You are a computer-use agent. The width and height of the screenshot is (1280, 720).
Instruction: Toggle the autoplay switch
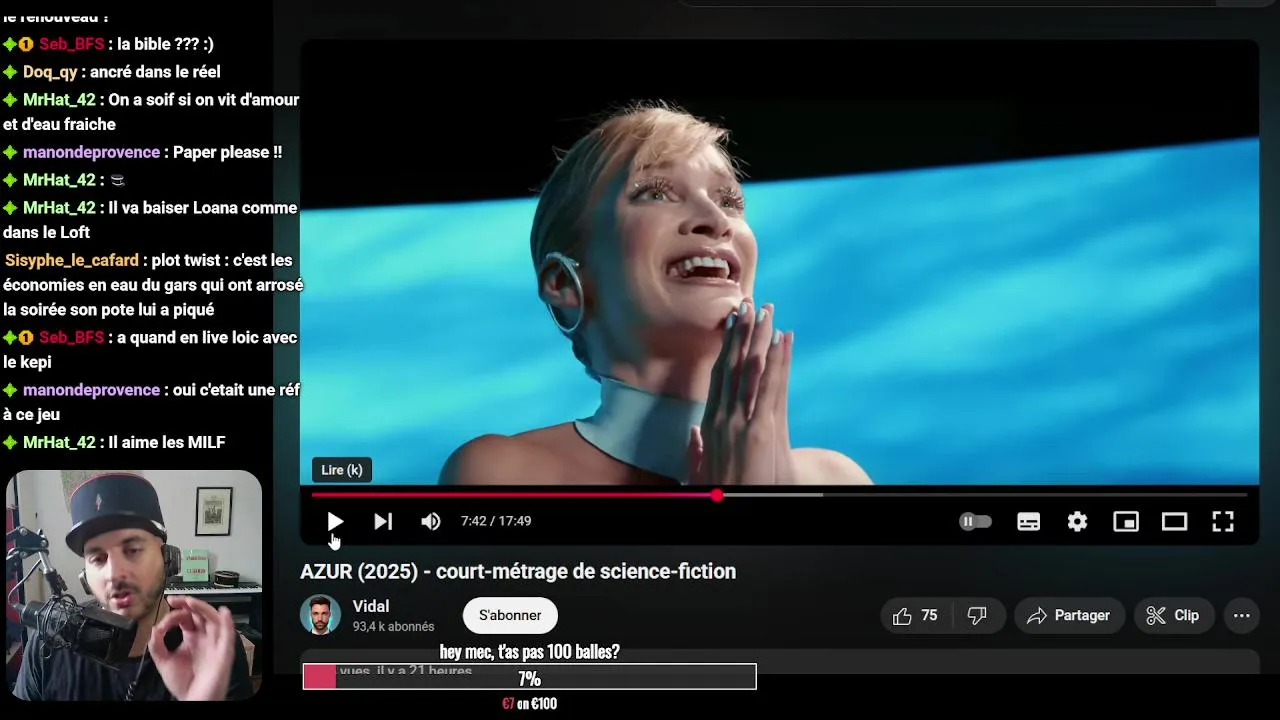click(975, 521)
